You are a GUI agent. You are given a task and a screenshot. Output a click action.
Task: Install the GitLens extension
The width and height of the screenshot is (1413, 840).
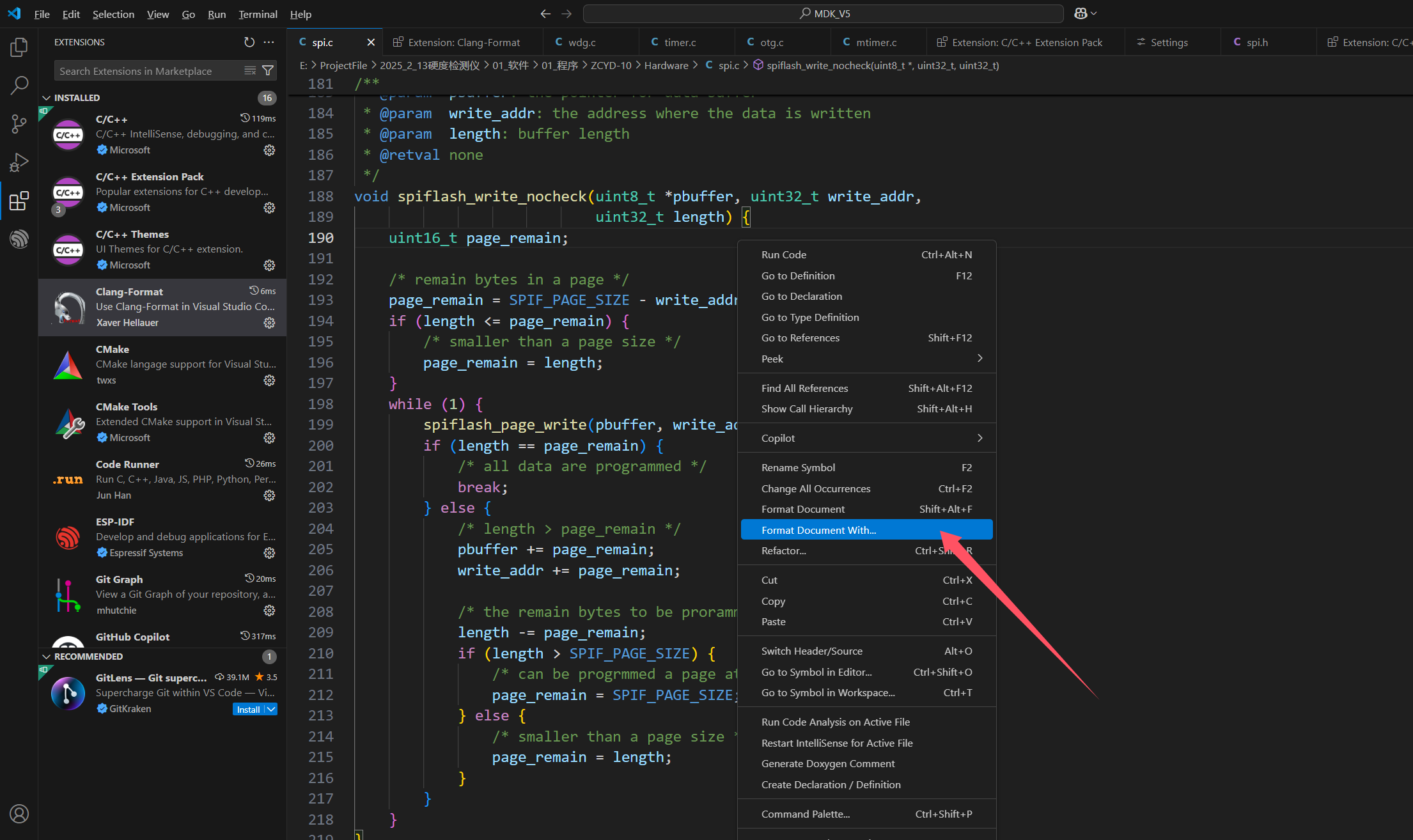248,709
